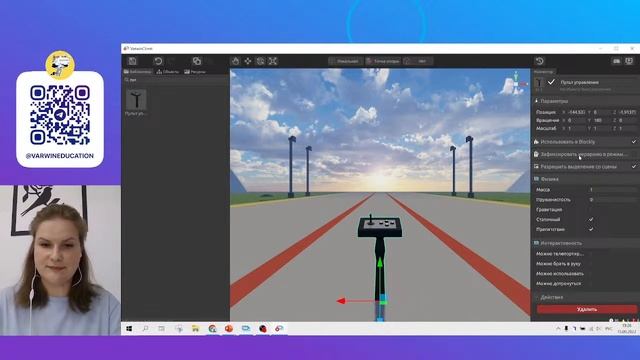Click the Точка опоры toolbar button

pyautogui.click(x=383, y=61)
